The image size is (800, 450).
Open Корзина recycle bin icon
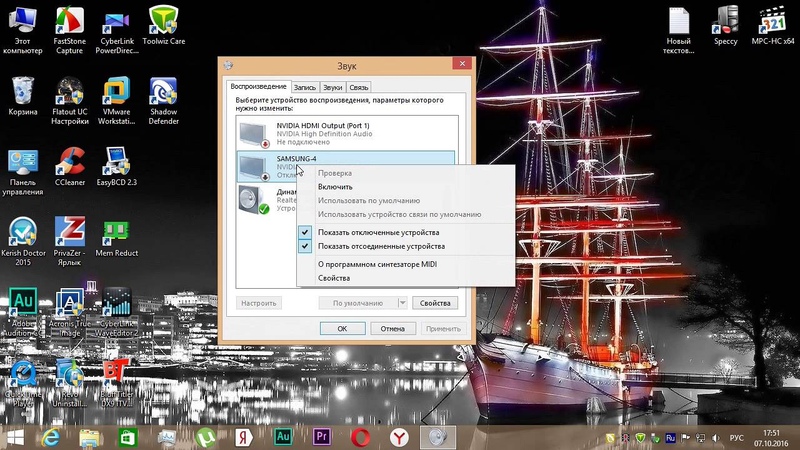click(x=22, y=96)
